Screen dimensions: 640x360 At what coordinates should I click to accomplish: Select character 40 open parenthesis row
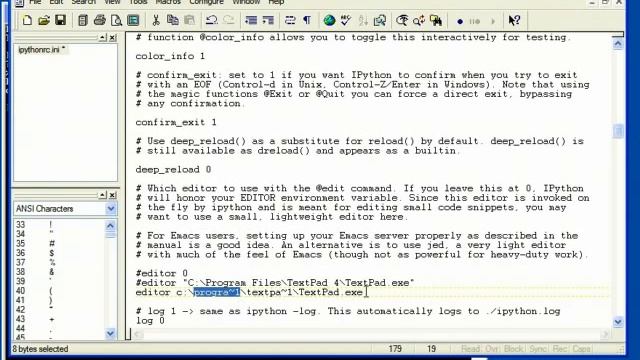(60, 291)
